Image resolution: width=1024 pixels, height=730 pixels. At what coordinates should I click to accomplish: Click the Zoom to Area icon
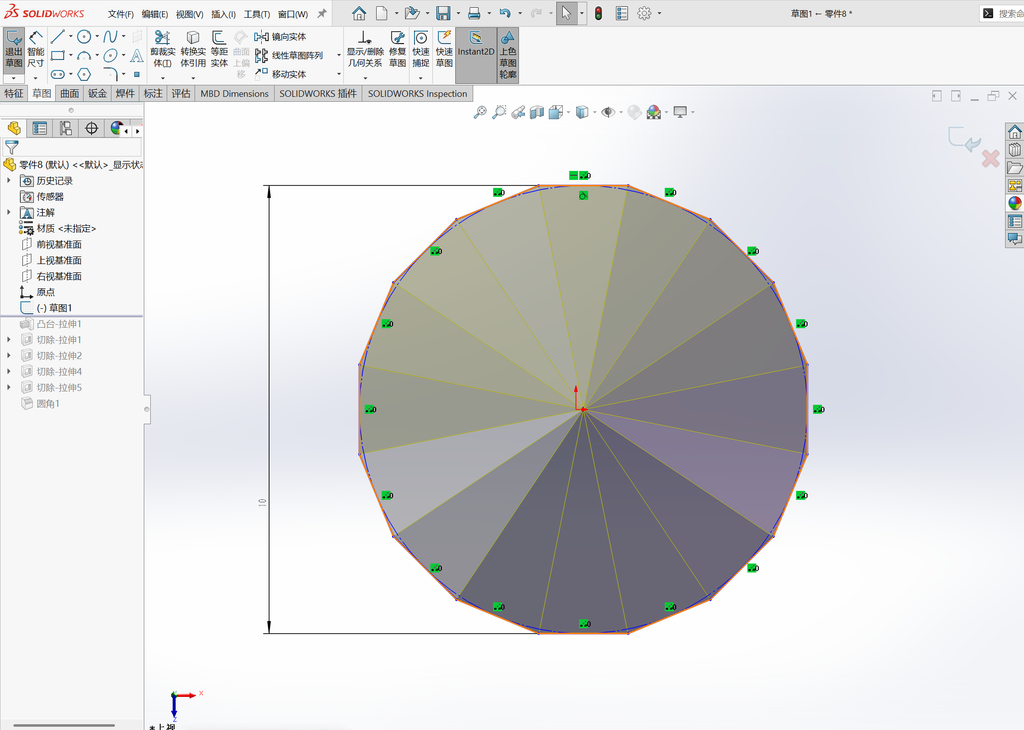click(x=499, y=112)
